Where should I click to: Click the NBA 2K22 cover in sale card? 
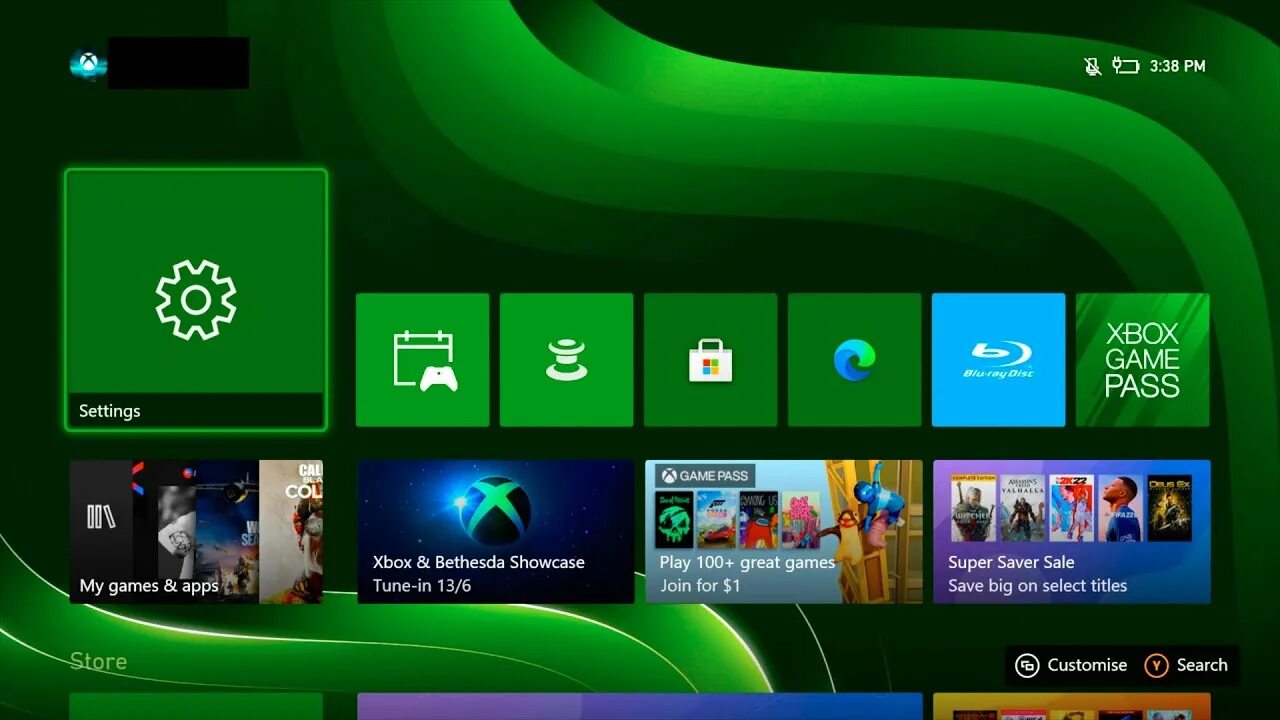(x=1071, y=509)
